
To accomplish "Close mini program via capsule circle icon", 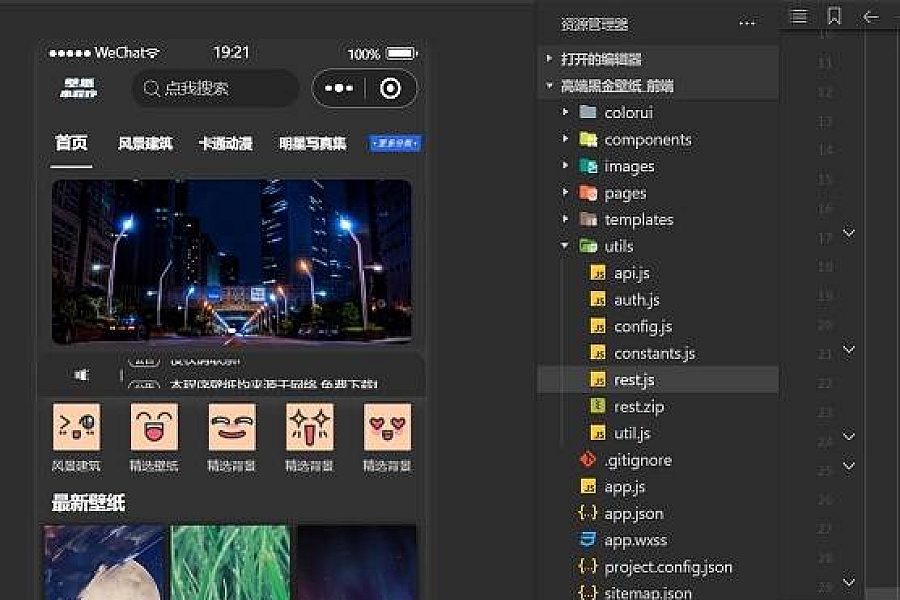I will (x=390, y=88).
